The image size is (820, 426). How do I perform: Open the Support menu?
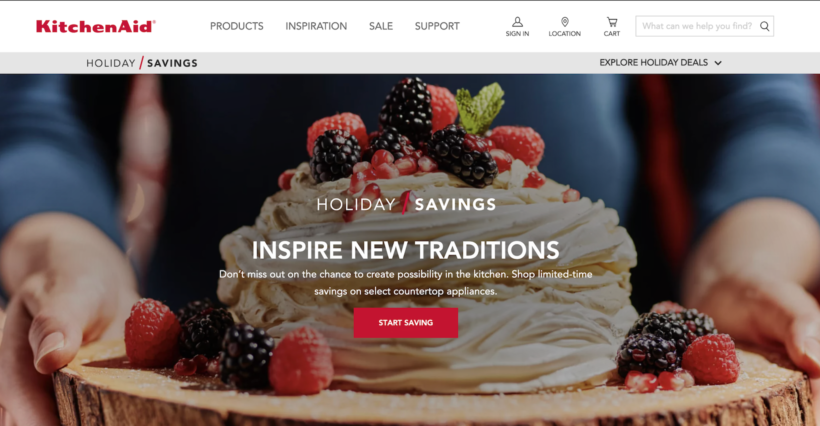[x=437, y=26]
